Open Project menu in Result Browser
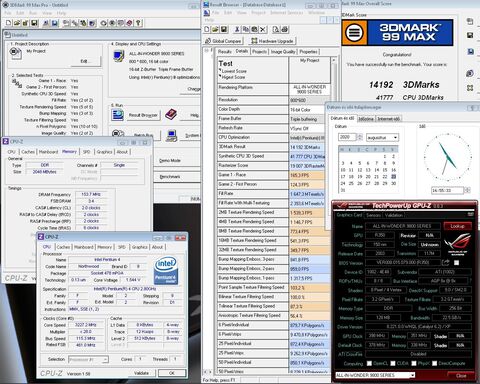This screenshot has width=480, height=384. click(258, 13)
